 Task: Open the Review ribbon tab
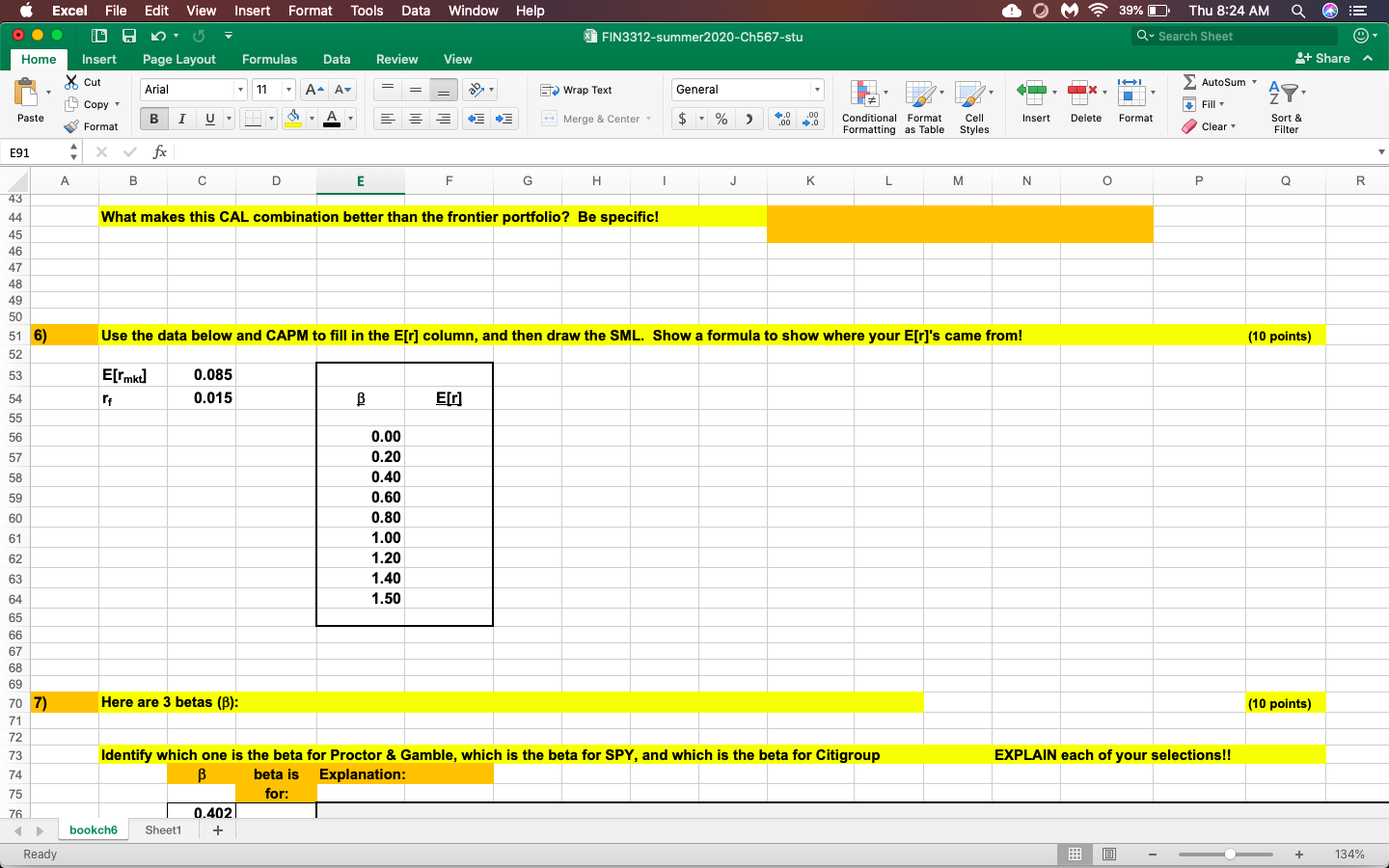(396, 59)
